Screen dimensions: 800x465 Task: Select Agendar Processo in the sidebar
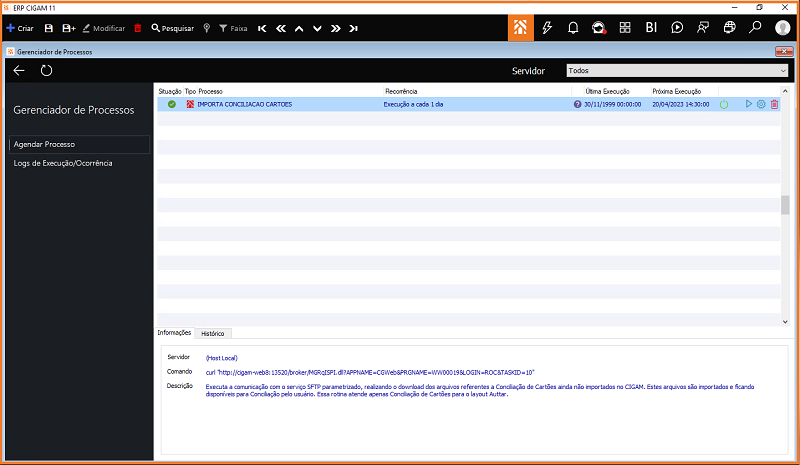pos(79,144)
